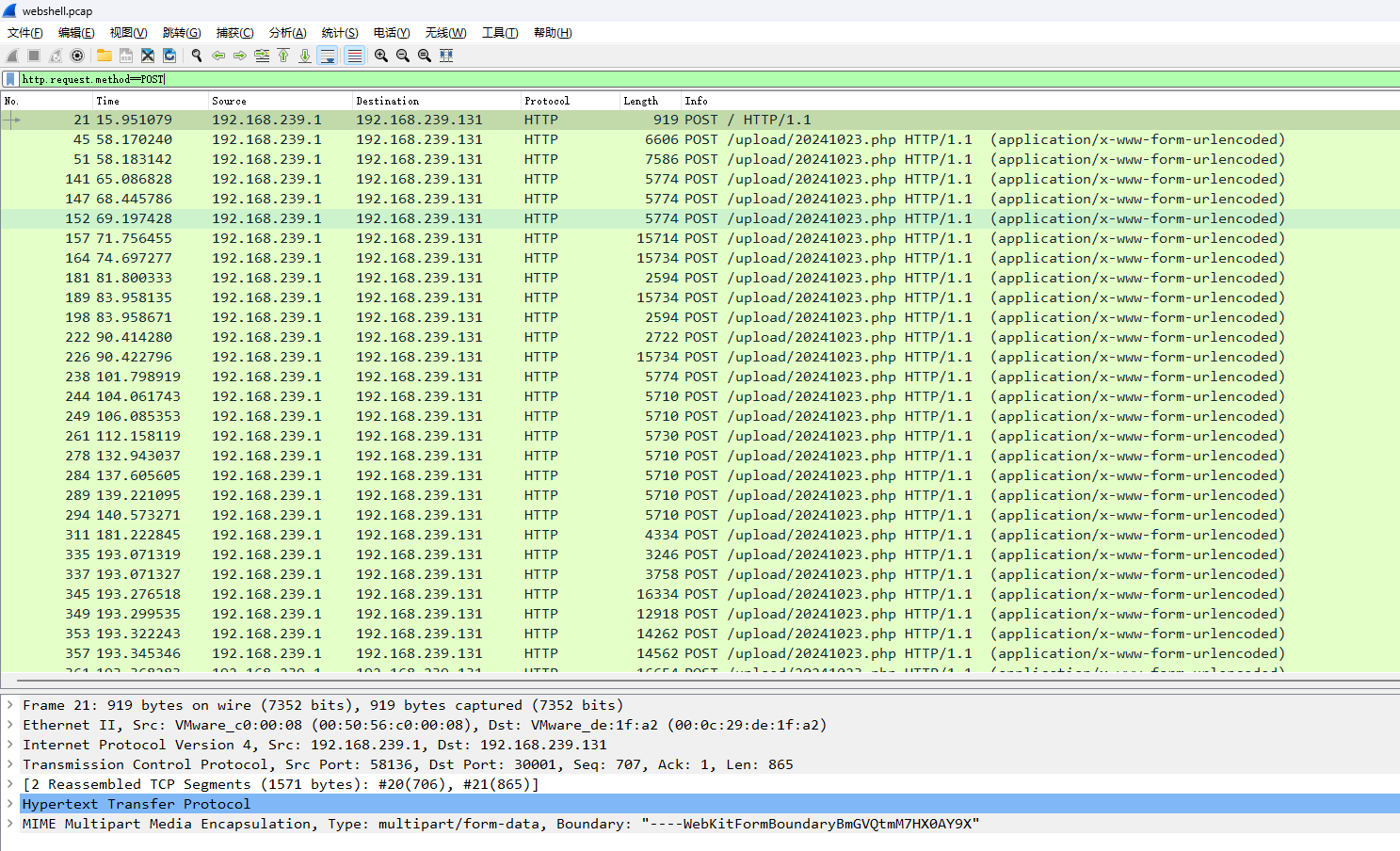Open the 电话(Y) menu
1400x851 pixels.
pos(392,33)
